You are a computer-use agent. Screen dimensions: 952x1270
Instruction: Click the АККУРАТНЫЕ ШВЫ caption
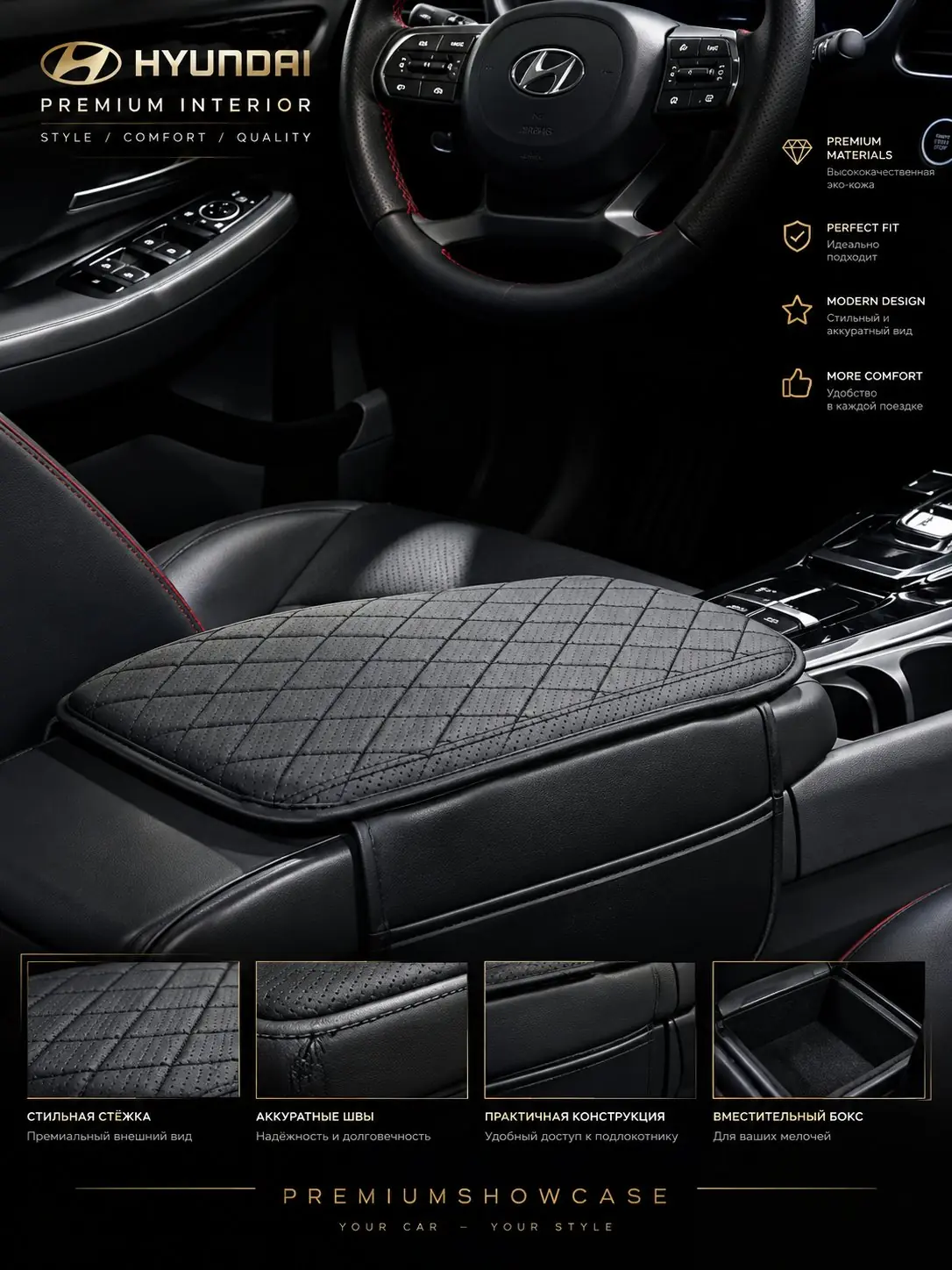(315, 1117)
